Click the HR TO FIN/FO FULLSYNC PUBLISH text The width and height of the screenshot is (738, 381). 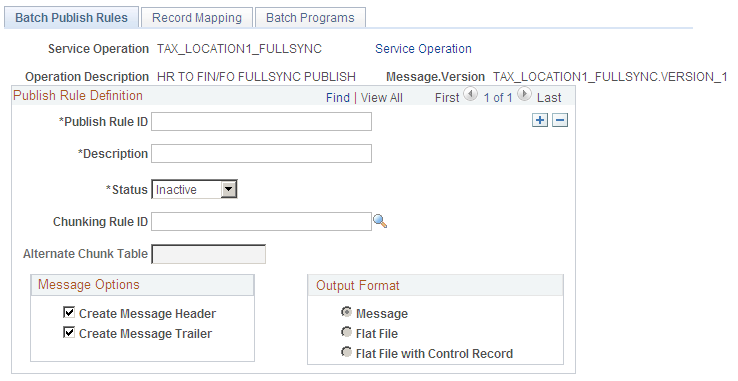coord(256,77)
